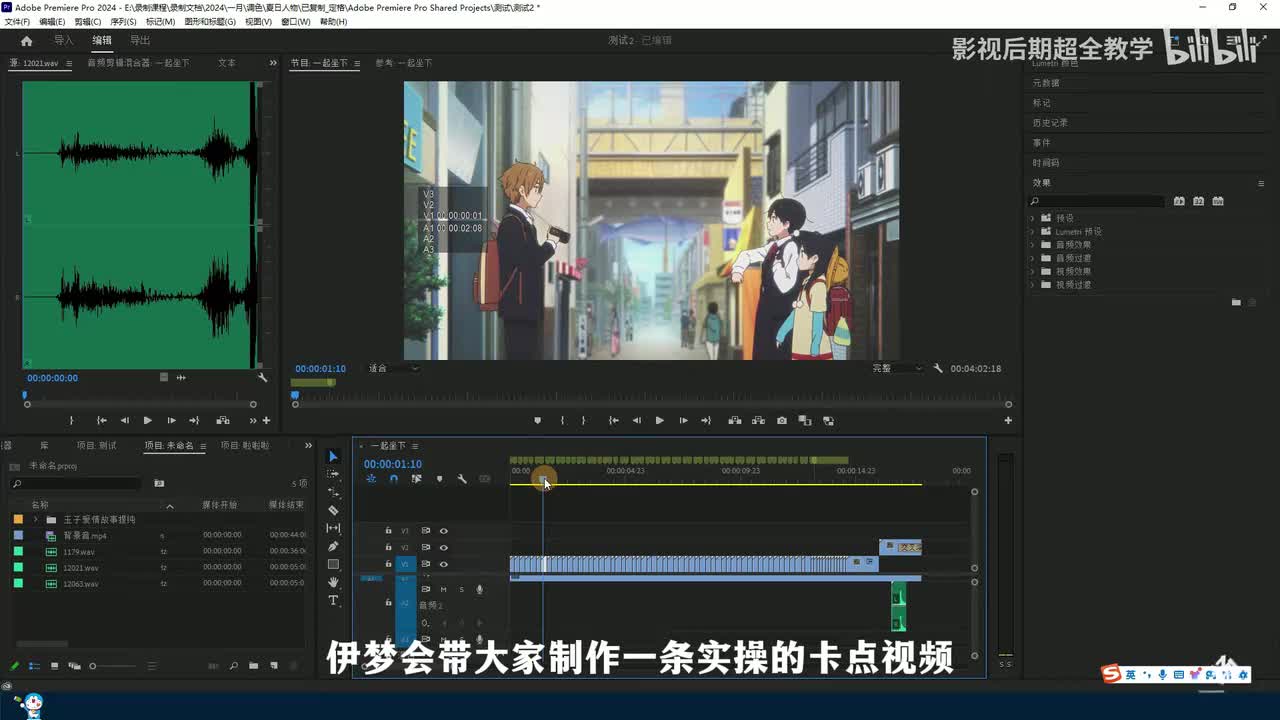
Task: Expand the 视频效果 folder
Action: click(1033, 271)
